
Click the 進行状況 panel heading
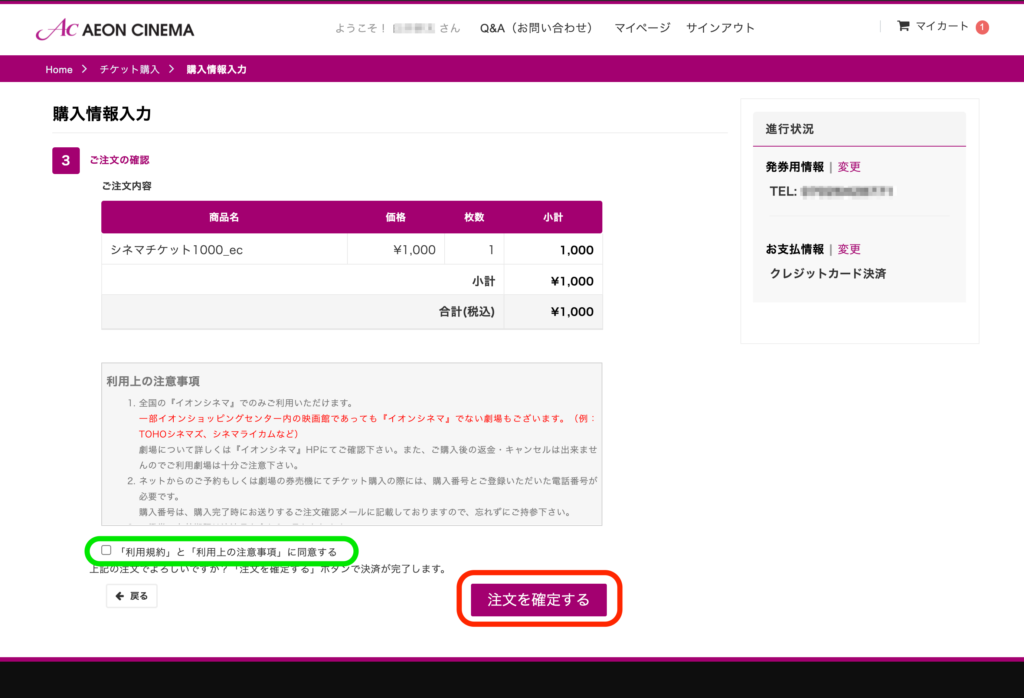(x=790, y=129)
